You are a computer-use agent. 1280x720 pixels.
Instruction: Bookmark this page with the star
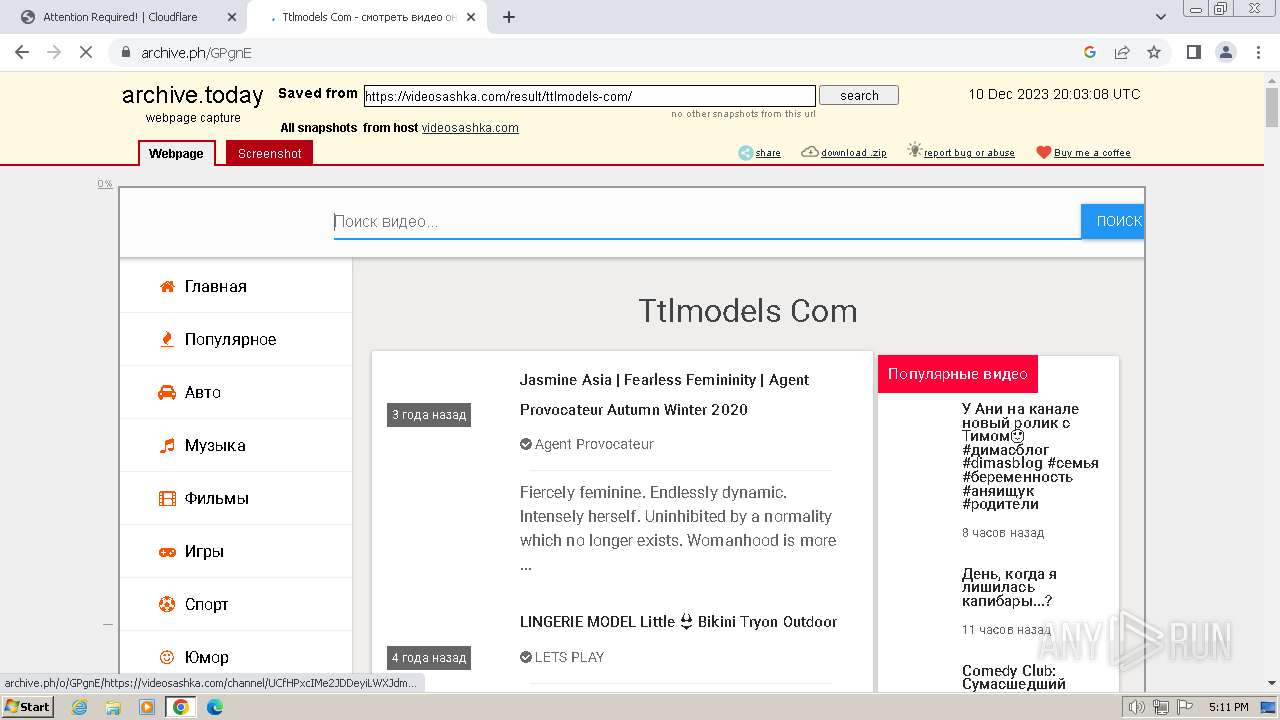1154,52
